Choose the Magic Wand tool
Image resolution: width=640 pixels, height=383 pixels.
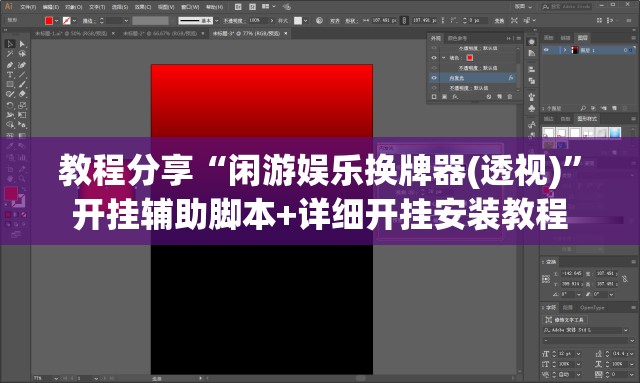(x=10, y=54)
